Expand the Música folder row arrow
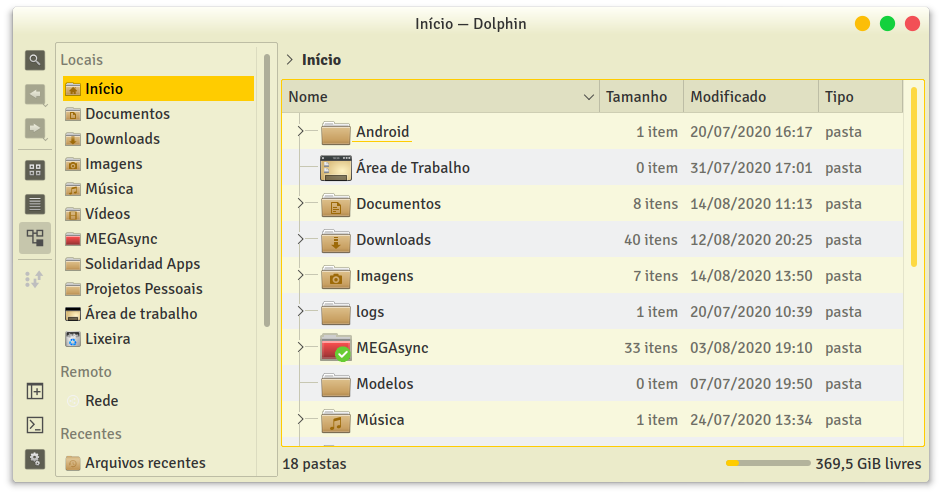The image size is (942, 495). 300,419
